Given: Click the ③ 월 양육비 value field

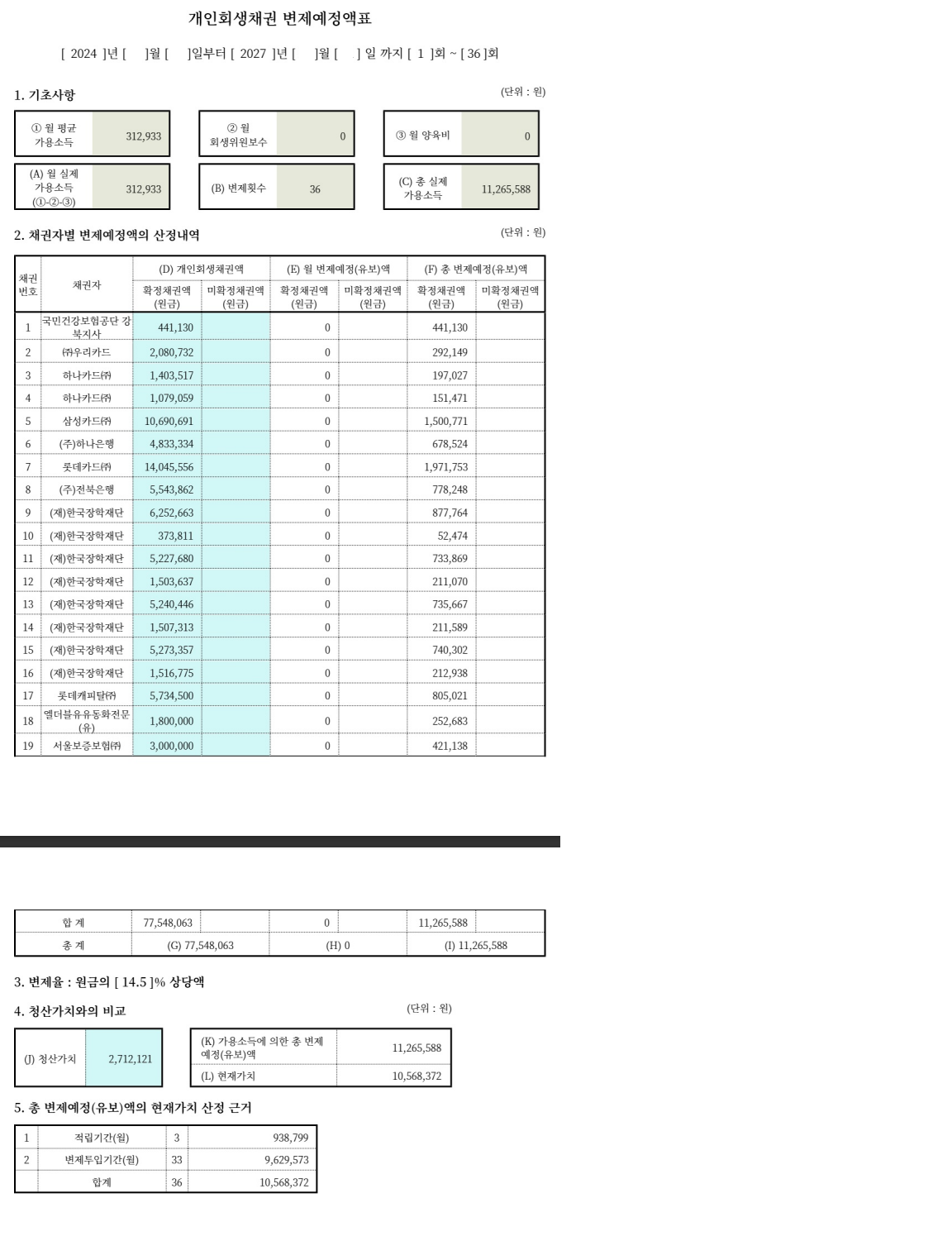Looking at the screenshot, I should [x=499, y=136].
